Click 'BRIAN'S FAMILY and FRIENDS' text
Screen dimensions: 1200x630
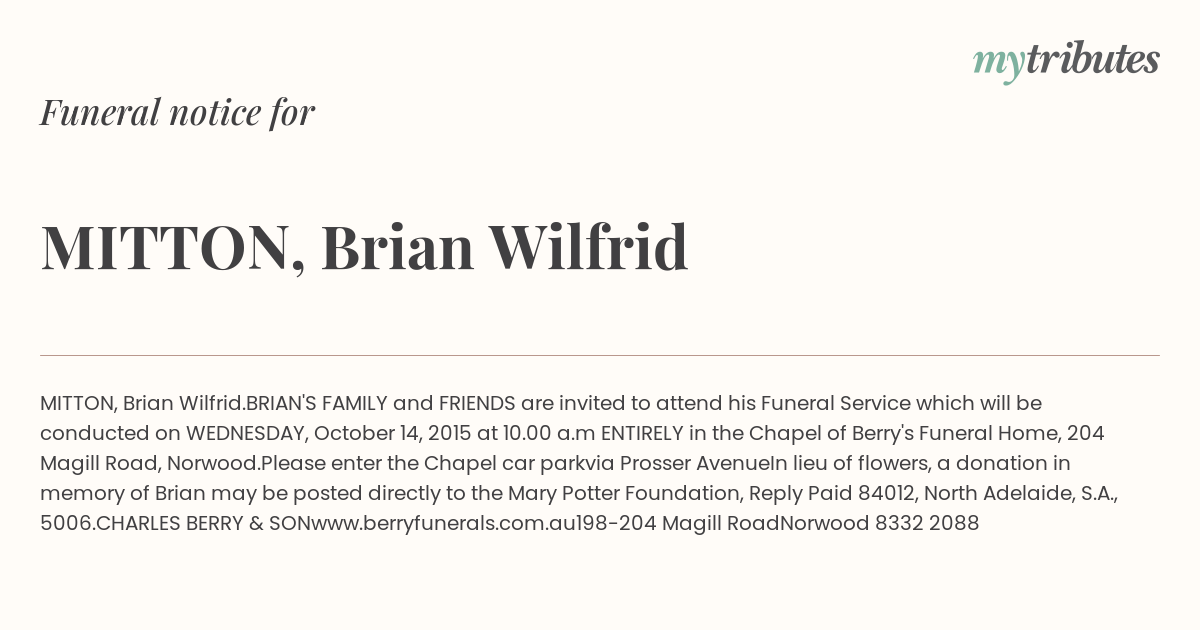[381, 403]
